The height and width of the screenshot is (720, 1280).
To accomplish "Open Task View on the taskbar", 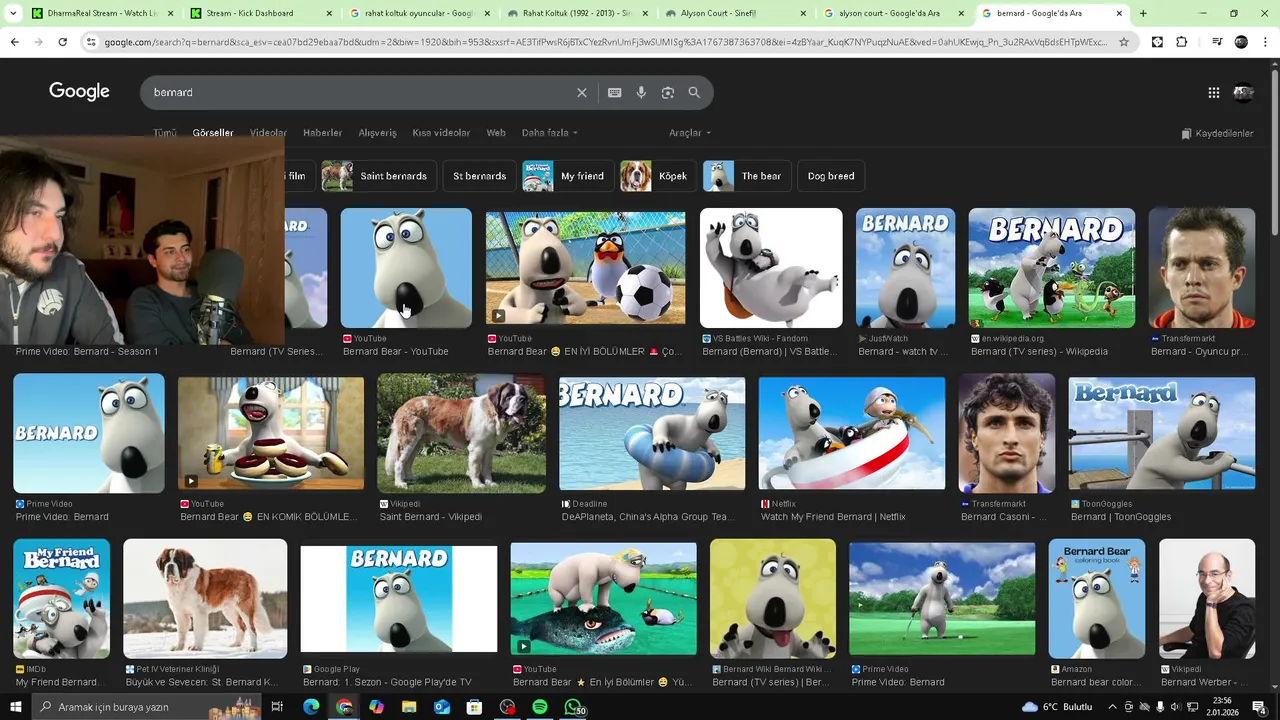I will pos(277,707).
